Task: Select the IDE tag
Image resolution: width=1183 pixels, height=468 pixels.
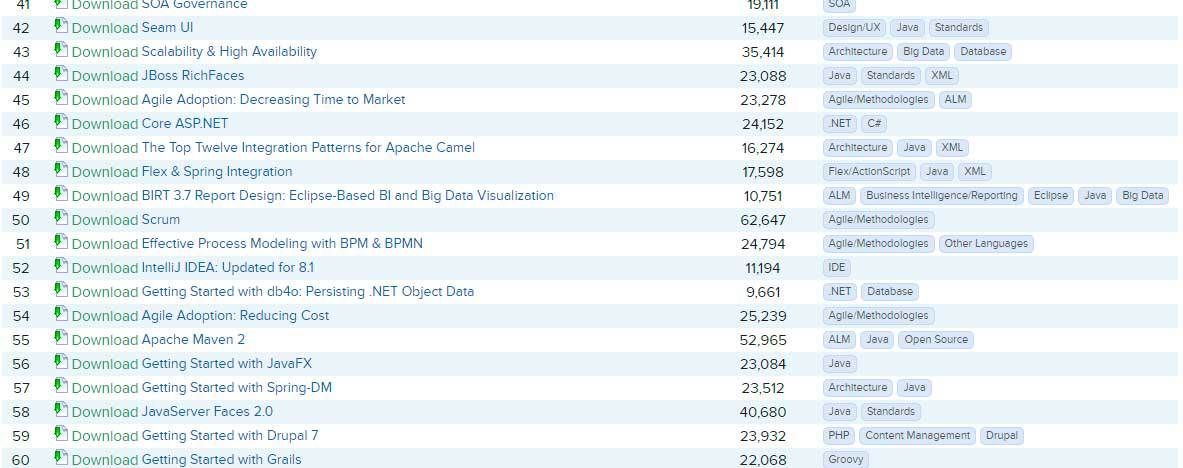Action: pyautogui.click(x=837, y=268)
